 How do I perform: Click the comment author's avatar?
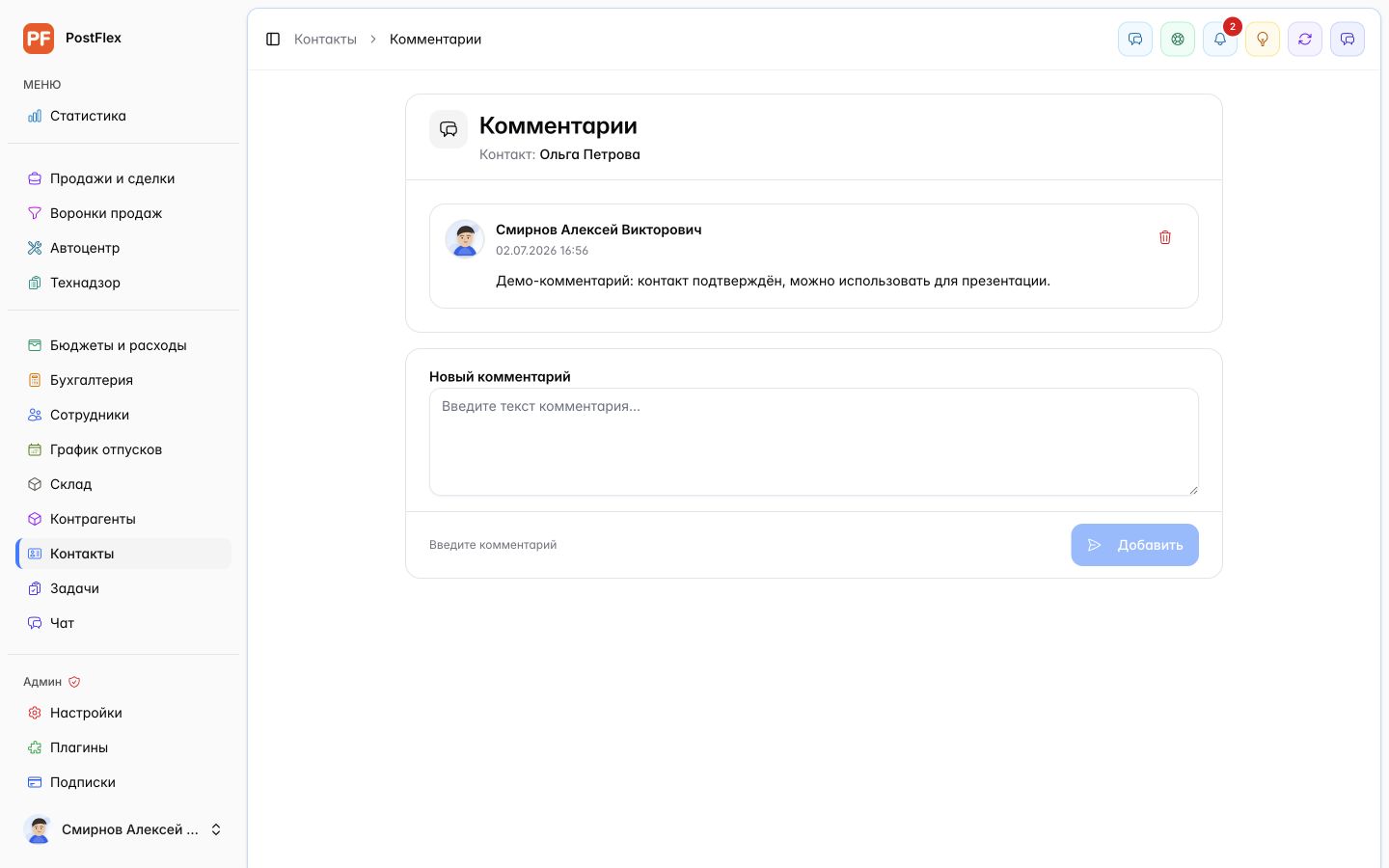coord(465,239)
